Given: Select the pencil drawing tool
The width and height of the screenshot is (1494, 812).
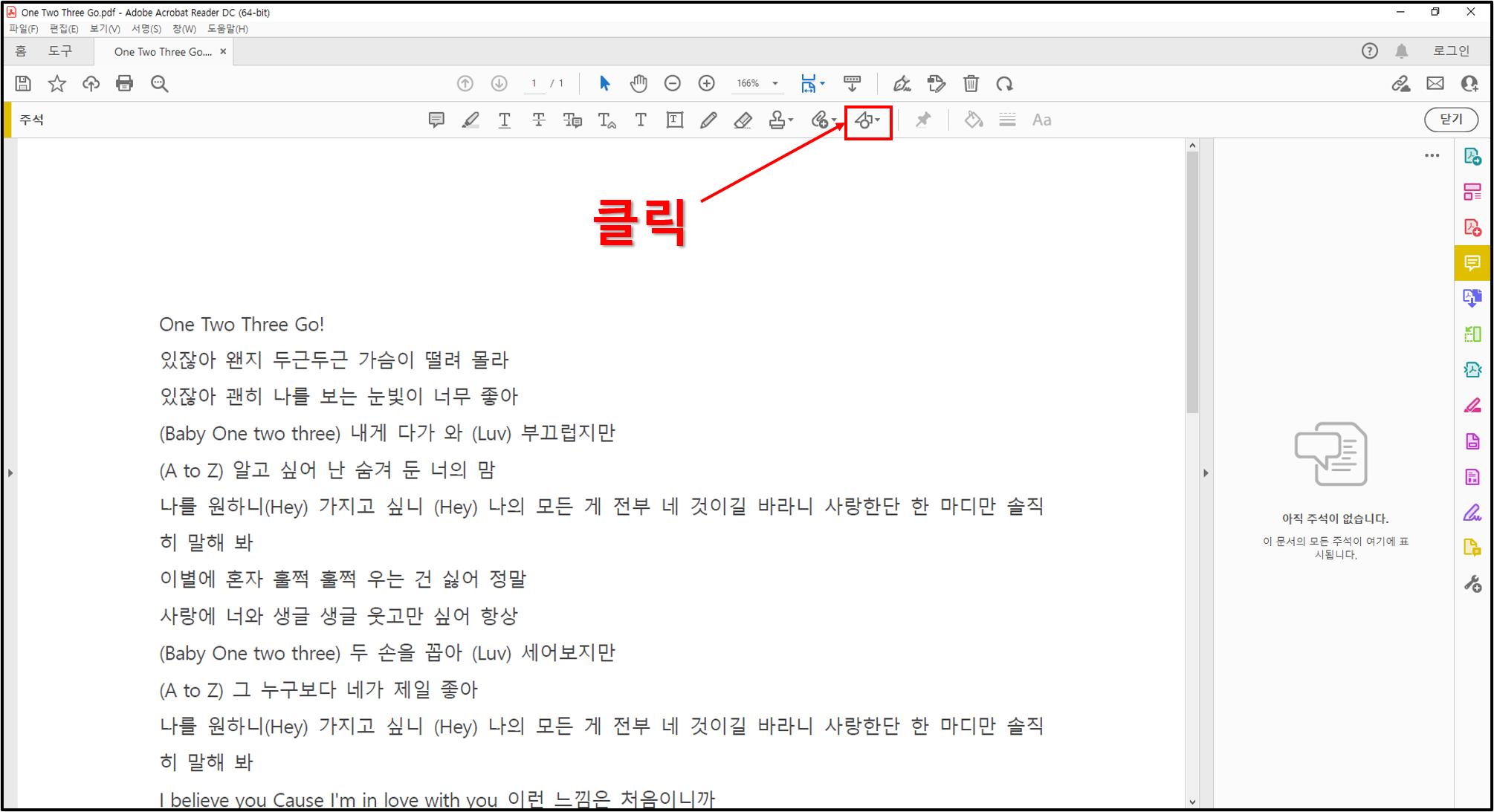Looking at the screenshot, I should pyautogui.click(x=708, y=120).
